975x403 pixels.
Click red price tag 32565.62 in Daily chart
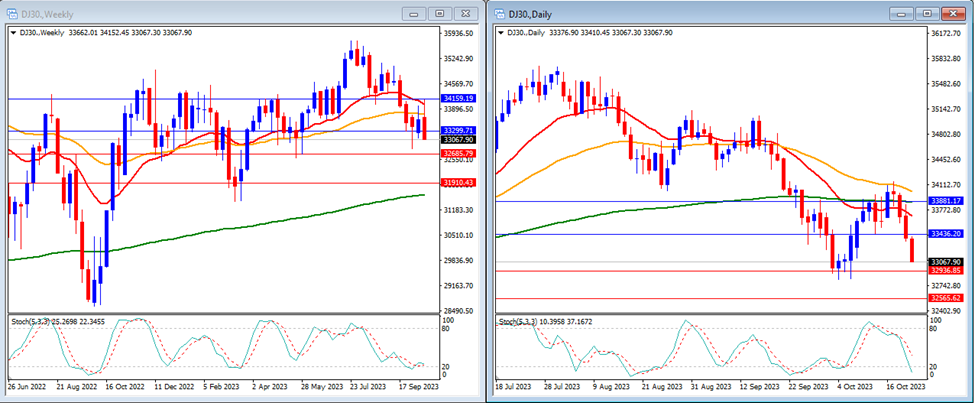click(946, 298)
